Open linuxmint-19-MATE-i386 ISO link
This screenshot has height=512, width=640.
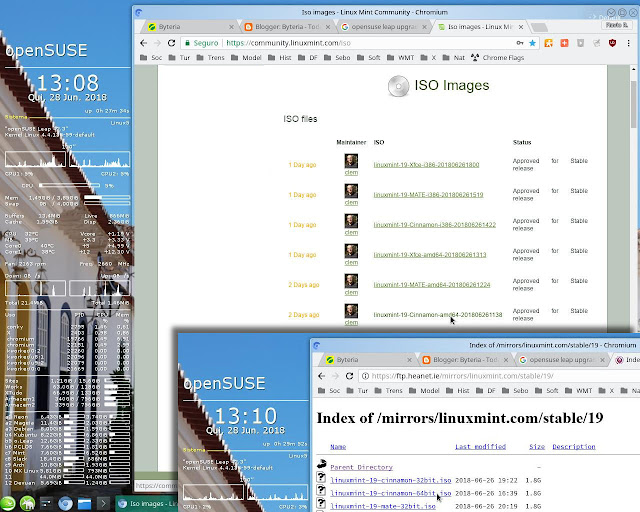(x=428, y=195)
